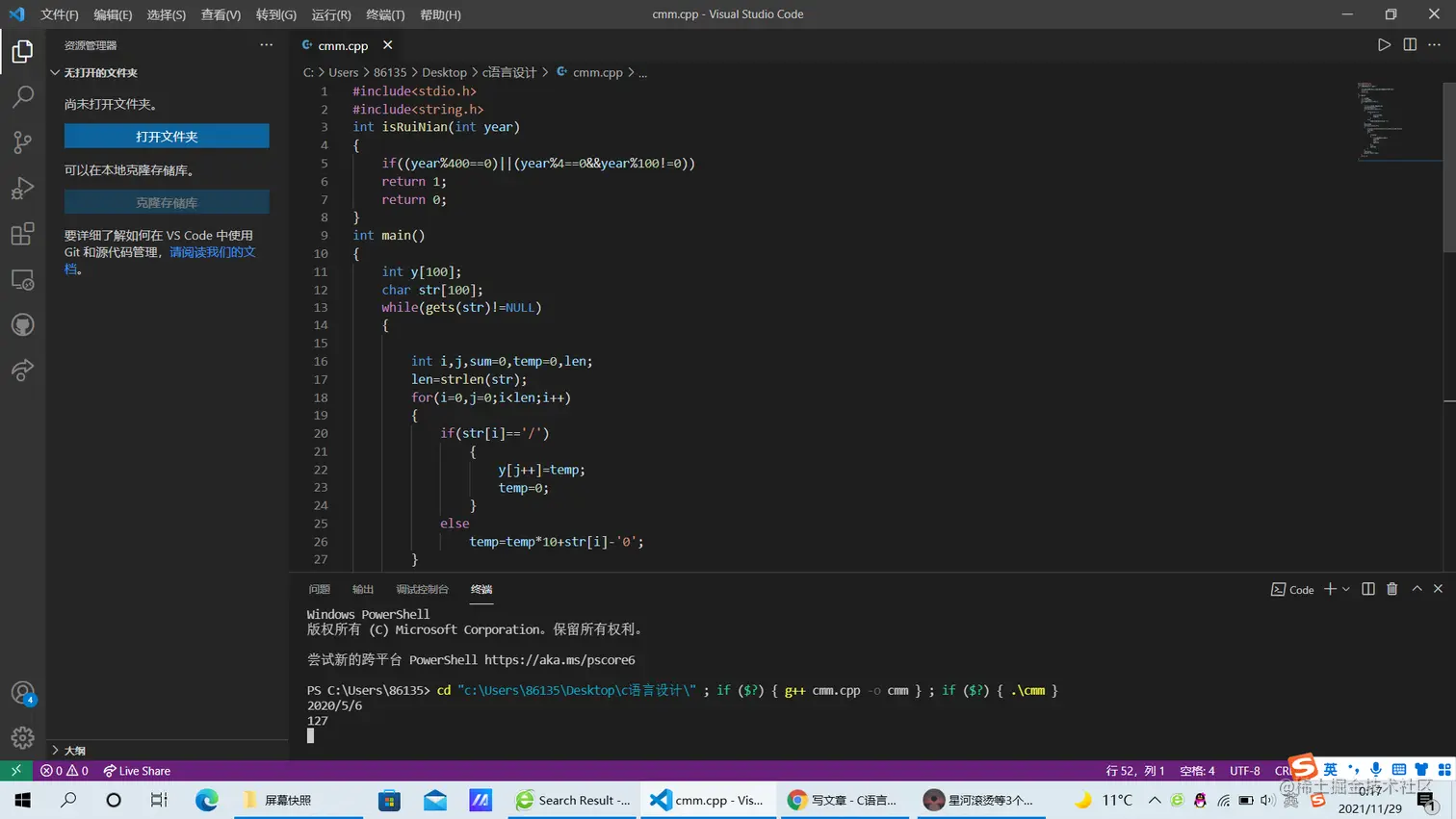Open the Remote Explorer view
This screenshot has width=1456, height=819.
tap(22, 280)
